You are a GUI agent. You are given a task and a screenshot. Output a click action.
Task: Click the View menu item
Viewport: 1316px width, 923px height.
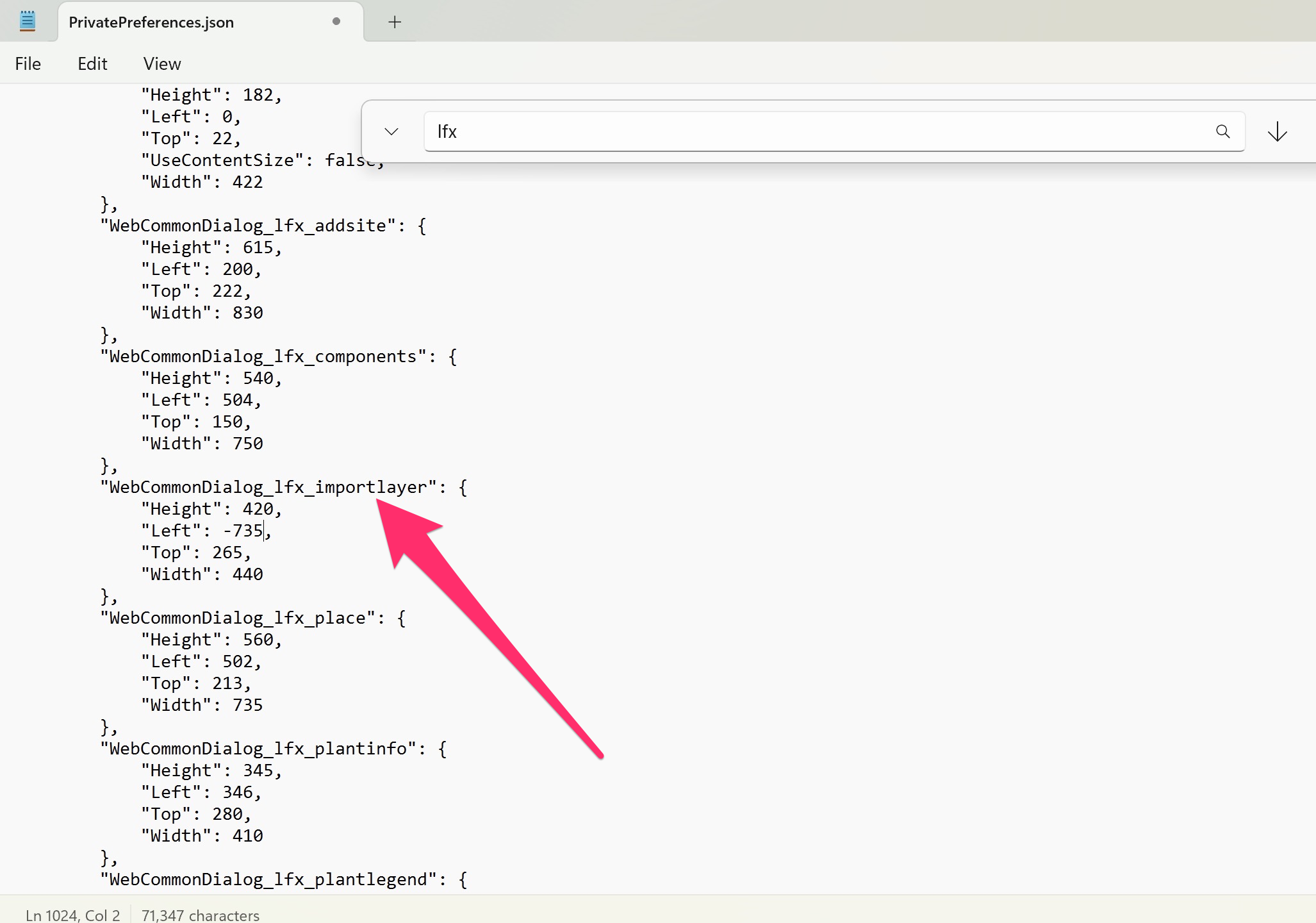(x=162, y=64)
